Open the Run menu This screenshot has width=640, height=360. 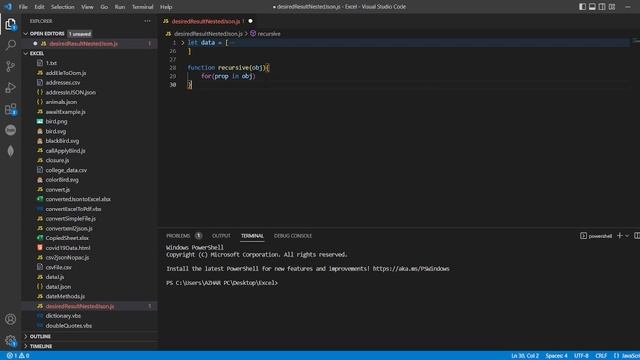120,7
